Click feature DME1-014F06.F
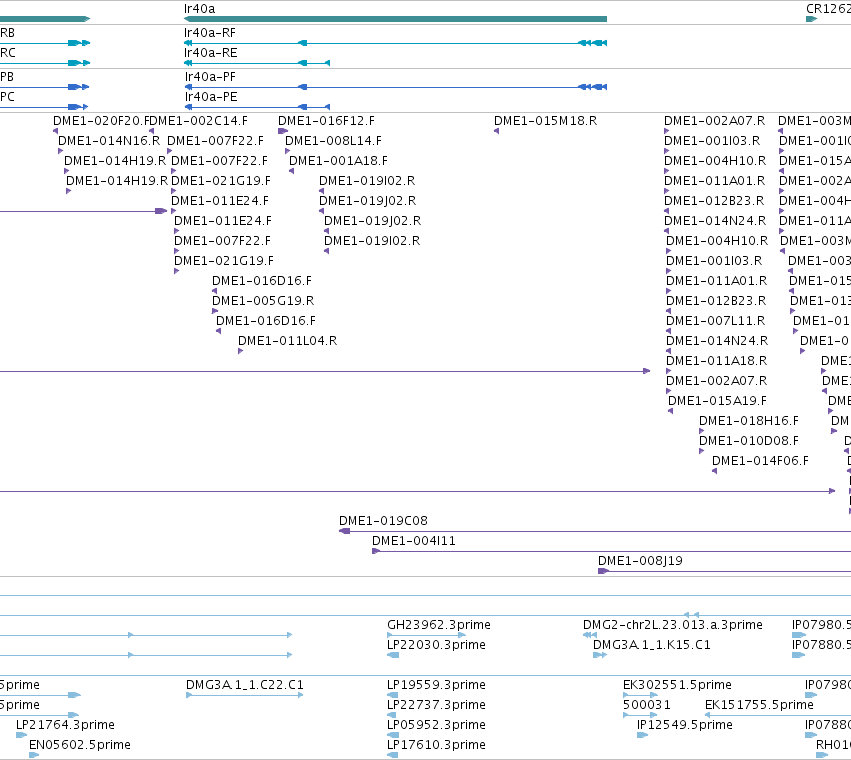The height and width of the screenshot is (760, 851). point(760,461)
